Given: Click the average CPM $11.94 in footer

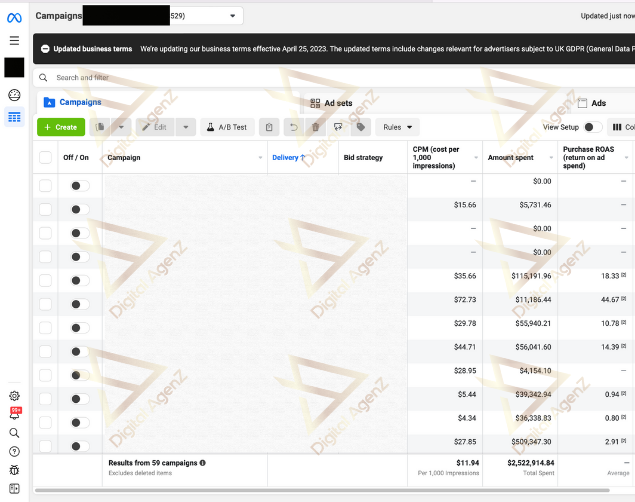Looking at the screenshot, I should coord(468,463).
